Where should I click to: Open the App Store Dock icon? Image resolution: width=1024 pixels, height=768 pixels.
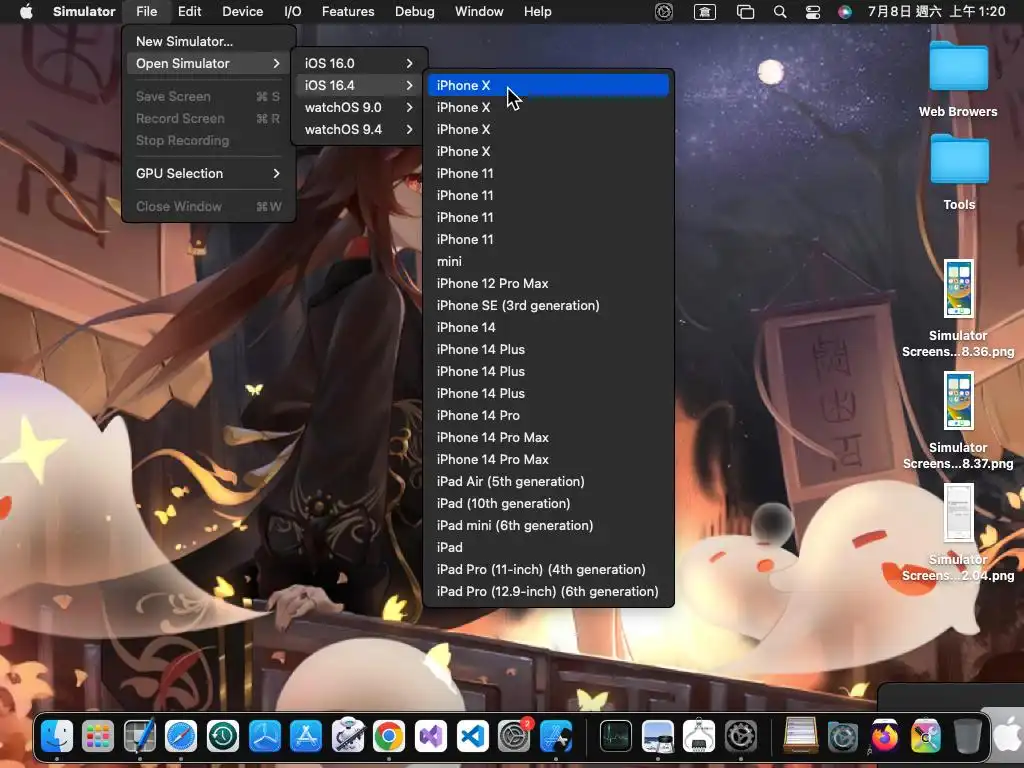coord(306,737)
